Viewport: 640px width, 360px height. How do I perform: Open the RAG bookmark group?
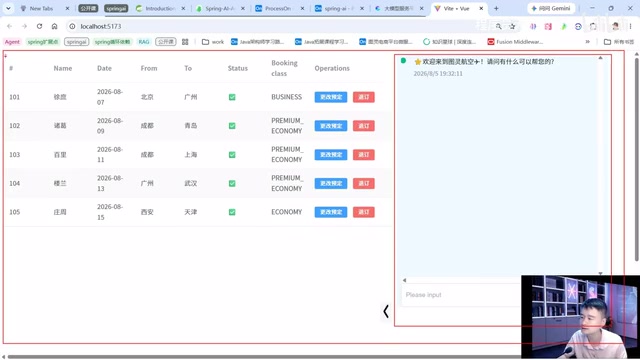pyautogui.click(x=144, y=42)
